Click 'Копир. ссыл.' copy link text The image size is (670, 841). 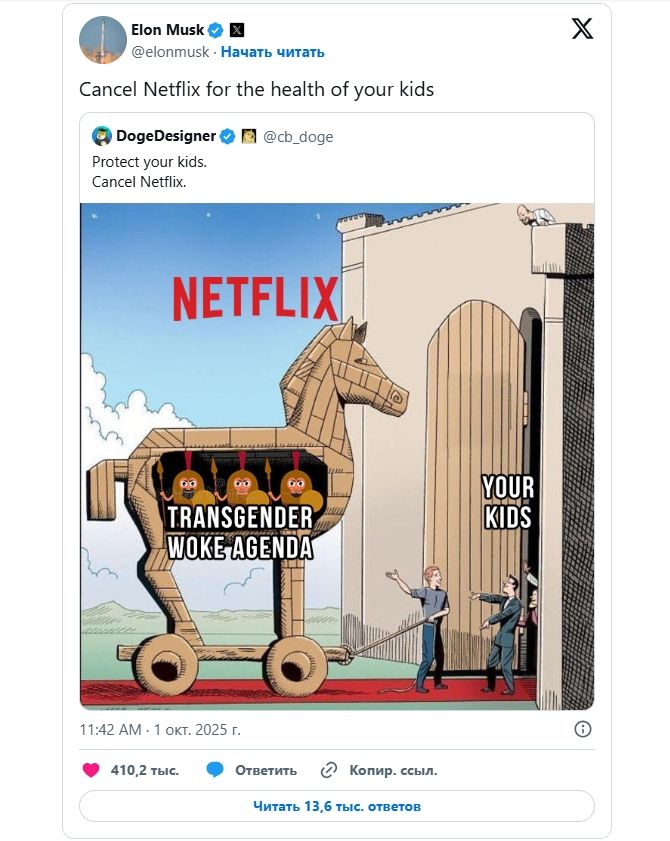point(393,770)
